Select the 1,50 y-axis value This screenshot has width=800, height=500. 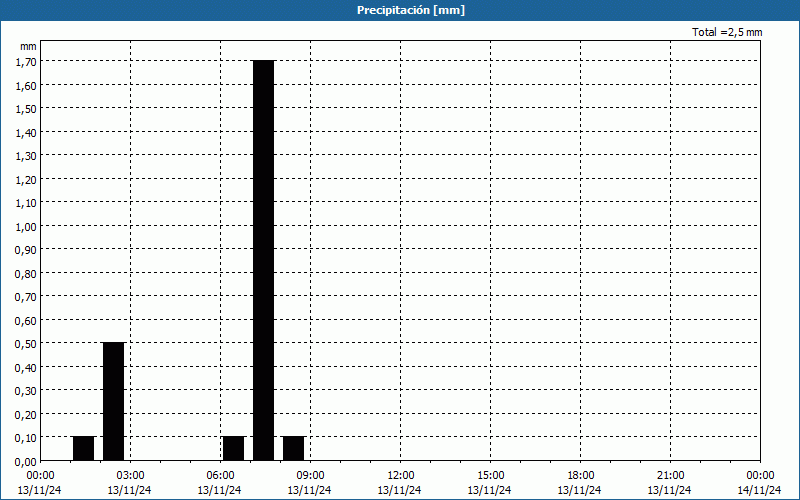pos(26,109)
